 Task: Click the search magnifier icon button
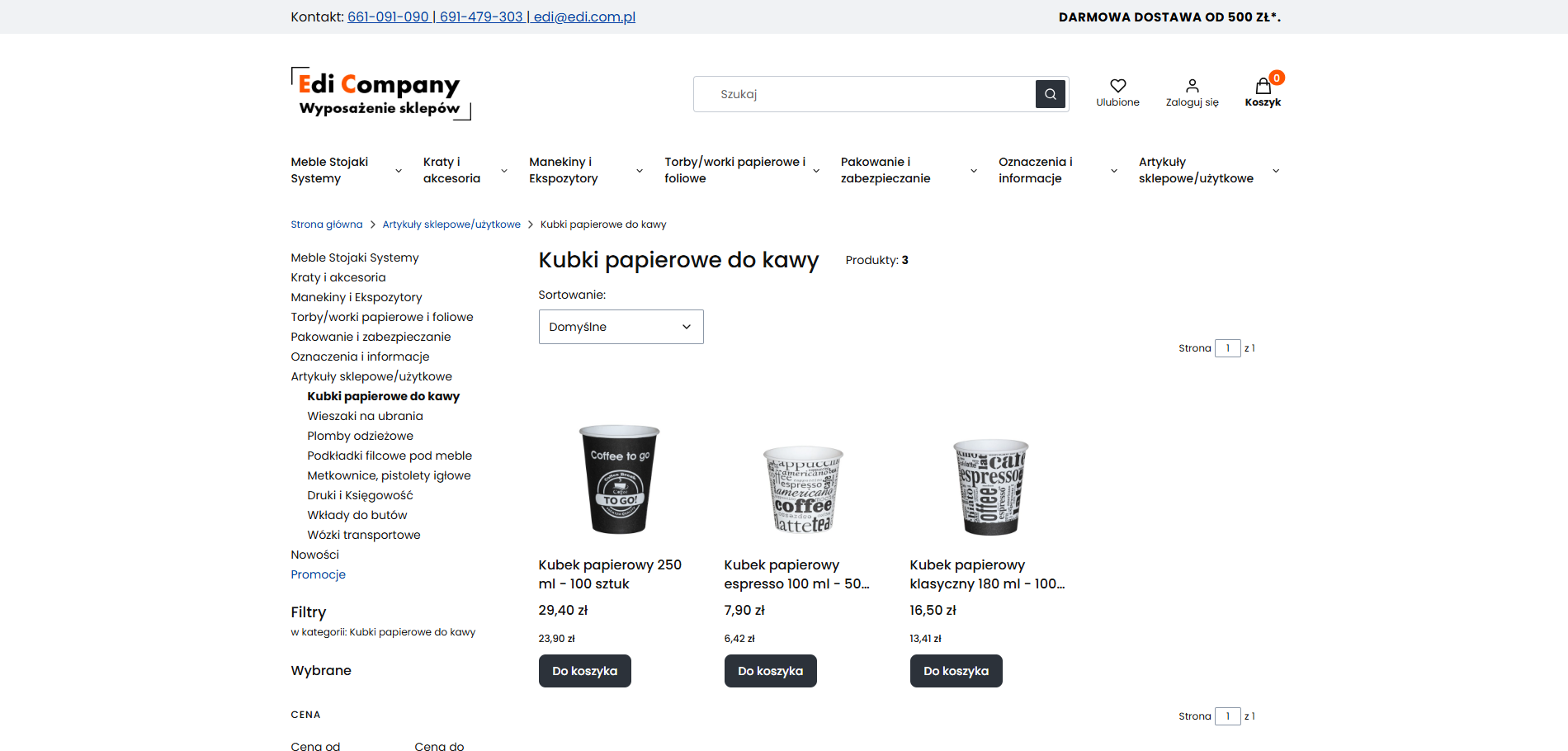coord(1050,94)
